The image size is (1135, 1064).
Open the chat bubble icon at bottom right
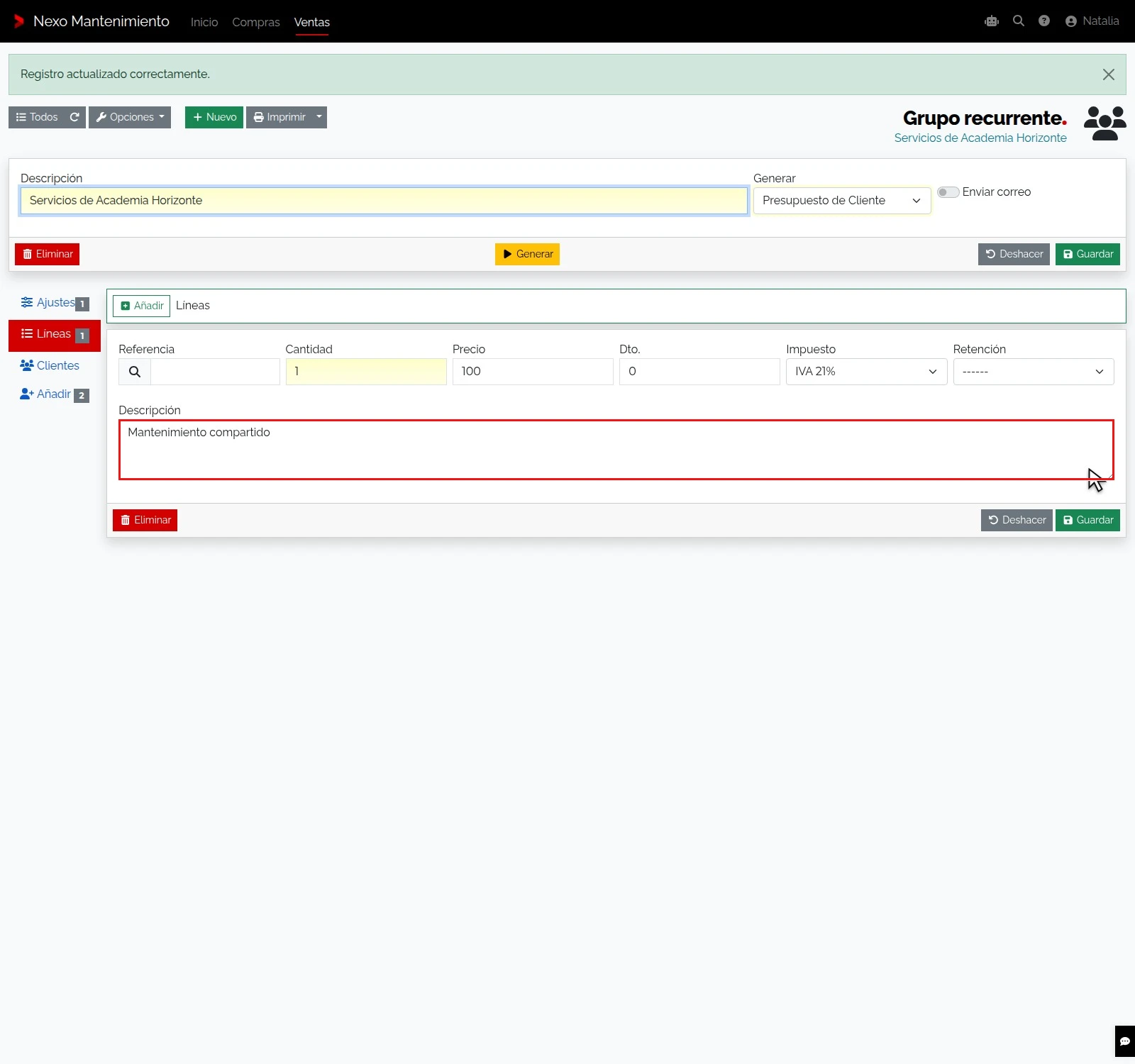(1125, 1041)
